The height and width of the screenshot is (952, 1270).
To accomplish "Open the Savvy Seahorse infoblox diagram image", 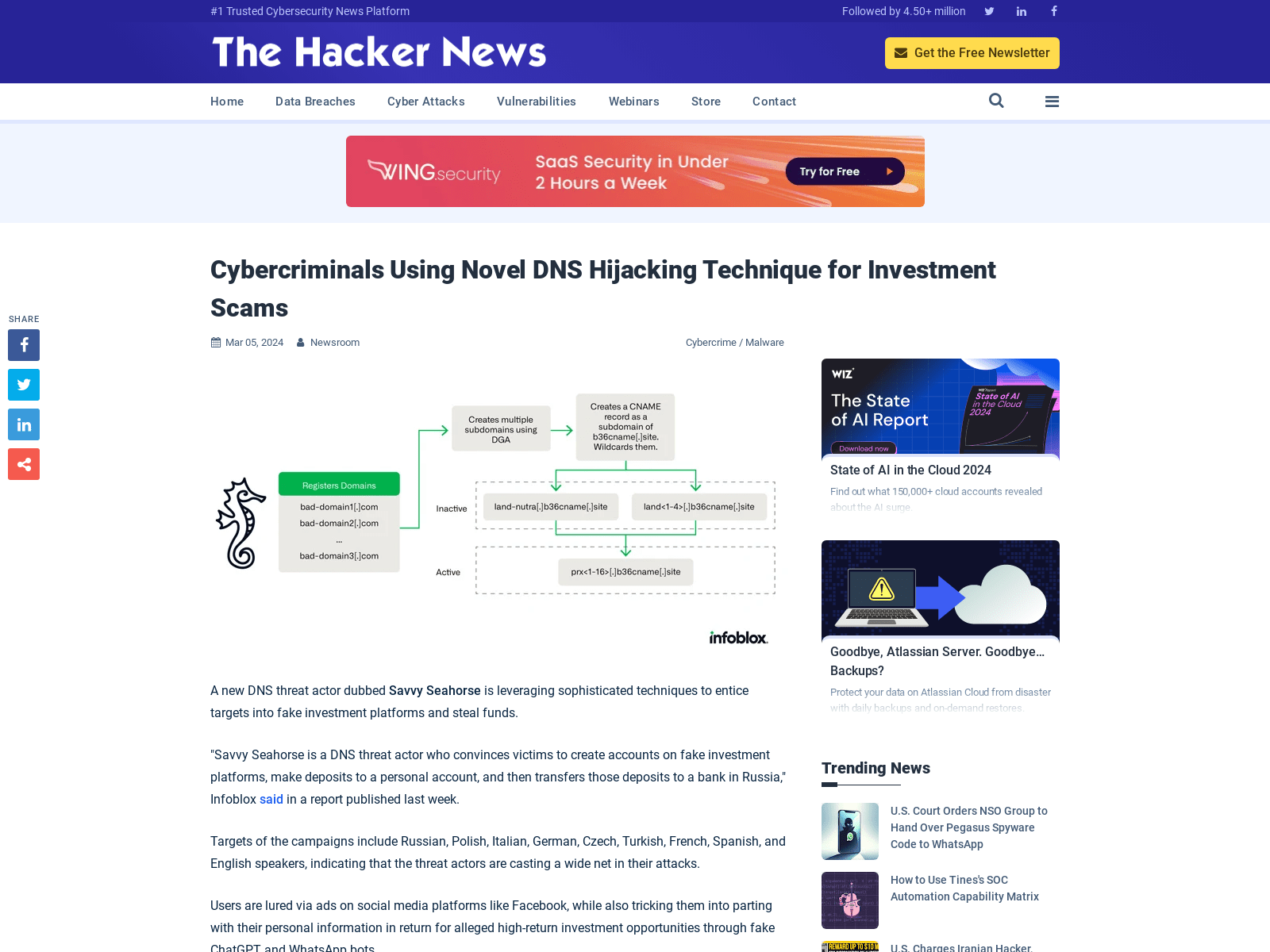I will [x=498, y=511].
